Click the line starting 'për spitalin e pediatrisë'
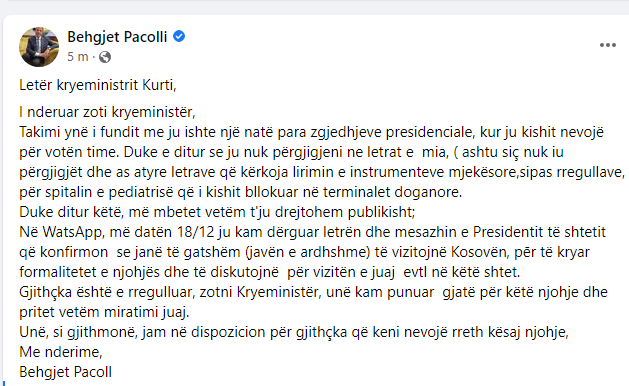 241,192
